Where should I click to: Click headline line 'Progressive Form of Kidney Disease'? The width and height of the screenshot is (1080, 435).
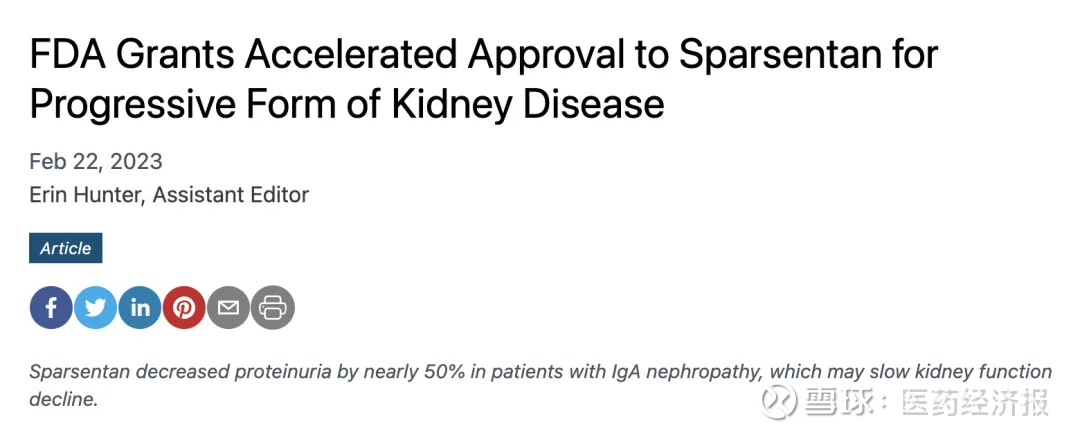pos(347,103)
